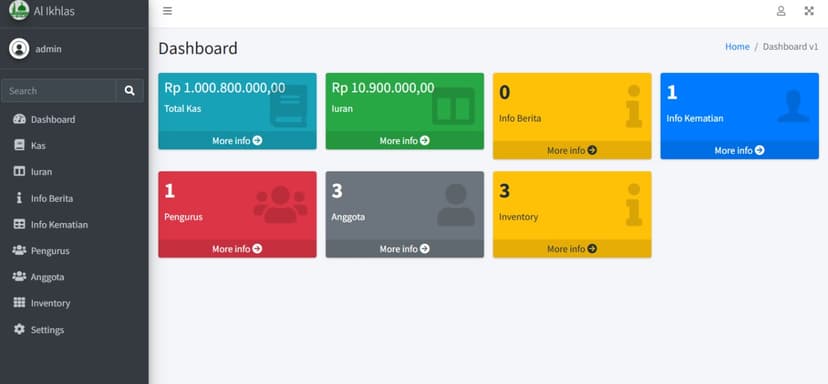The width and height of the screenshot is (828, 384).
Task: Click the admin avatar icon
Action: [19, 49]
